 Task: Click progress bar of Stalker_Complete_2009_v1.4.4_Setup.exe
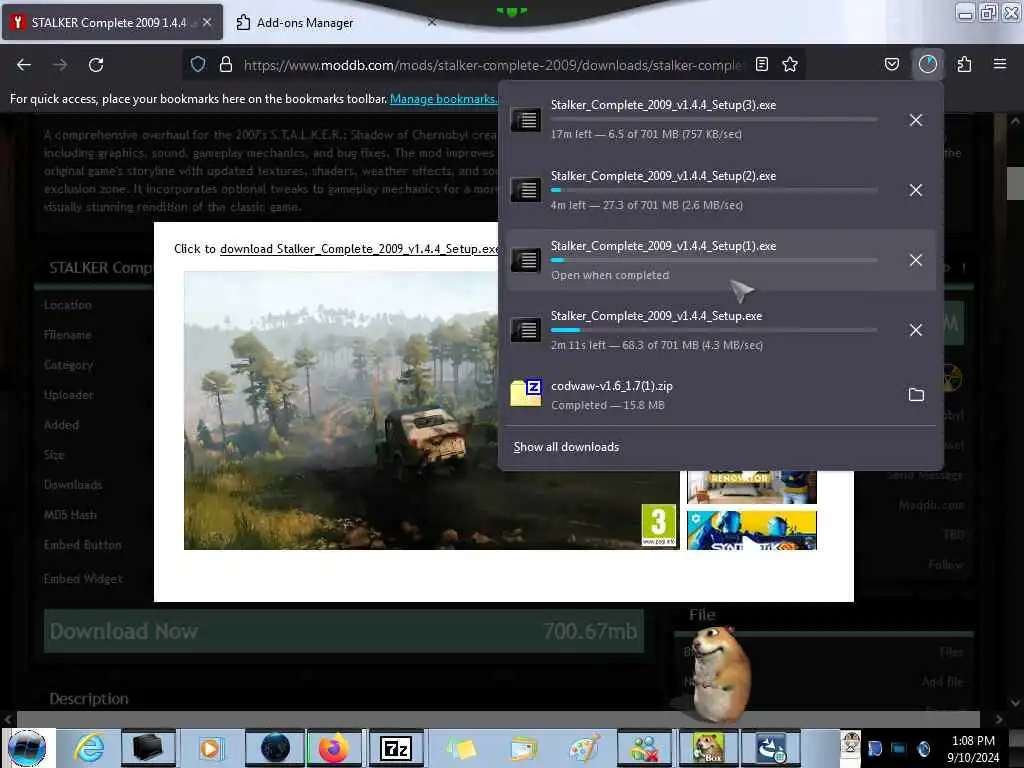(x=714, y=330)
